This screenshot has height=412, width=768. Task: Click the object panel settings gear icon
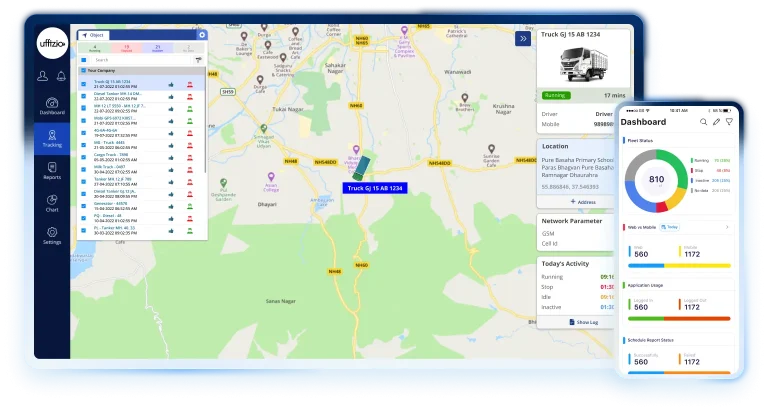(201, 35)
